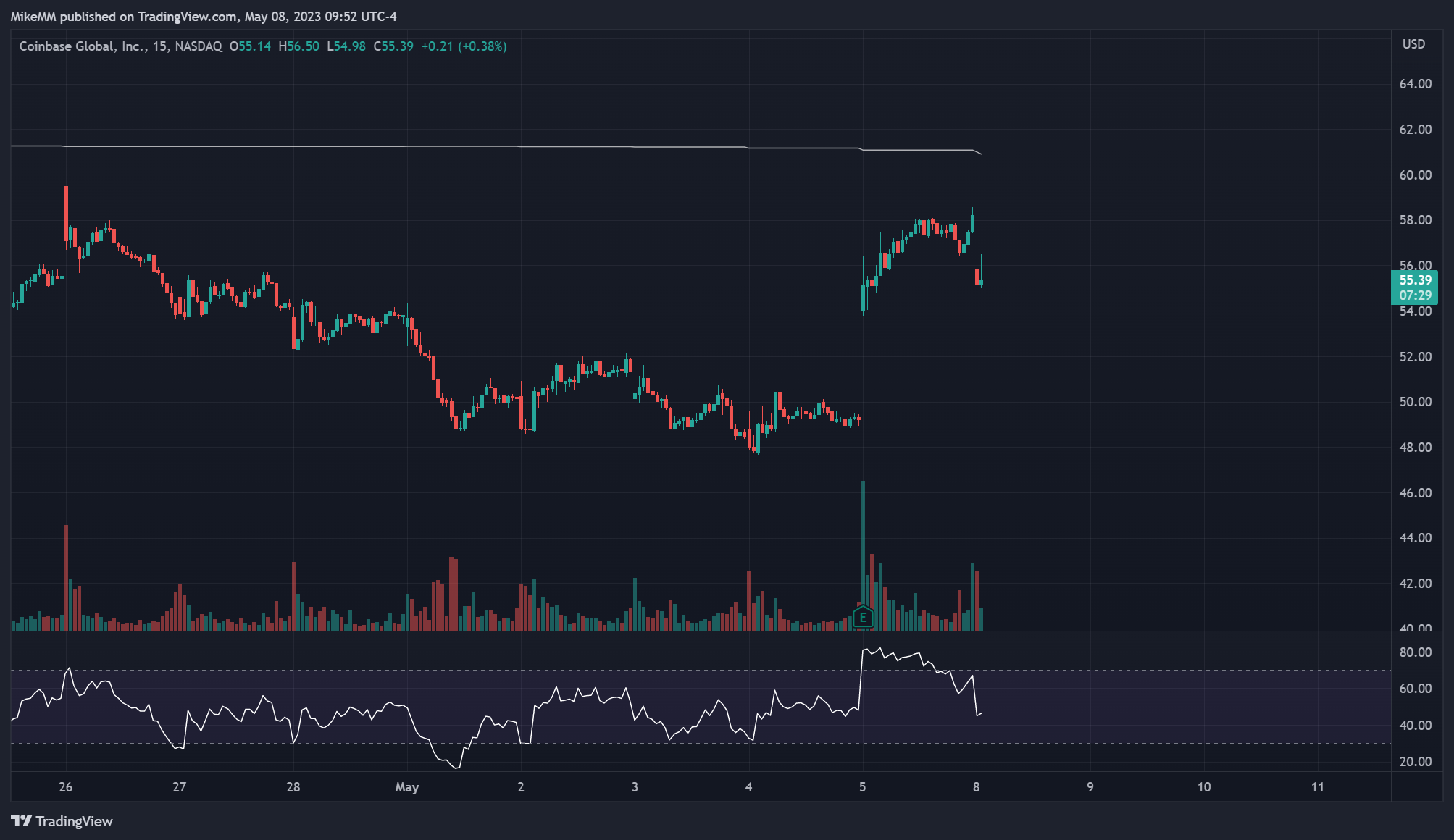The height and width of the screenshot is (840, 1454).
Task: Click the earnings E marker icon
Action: [x=863, y=617]
